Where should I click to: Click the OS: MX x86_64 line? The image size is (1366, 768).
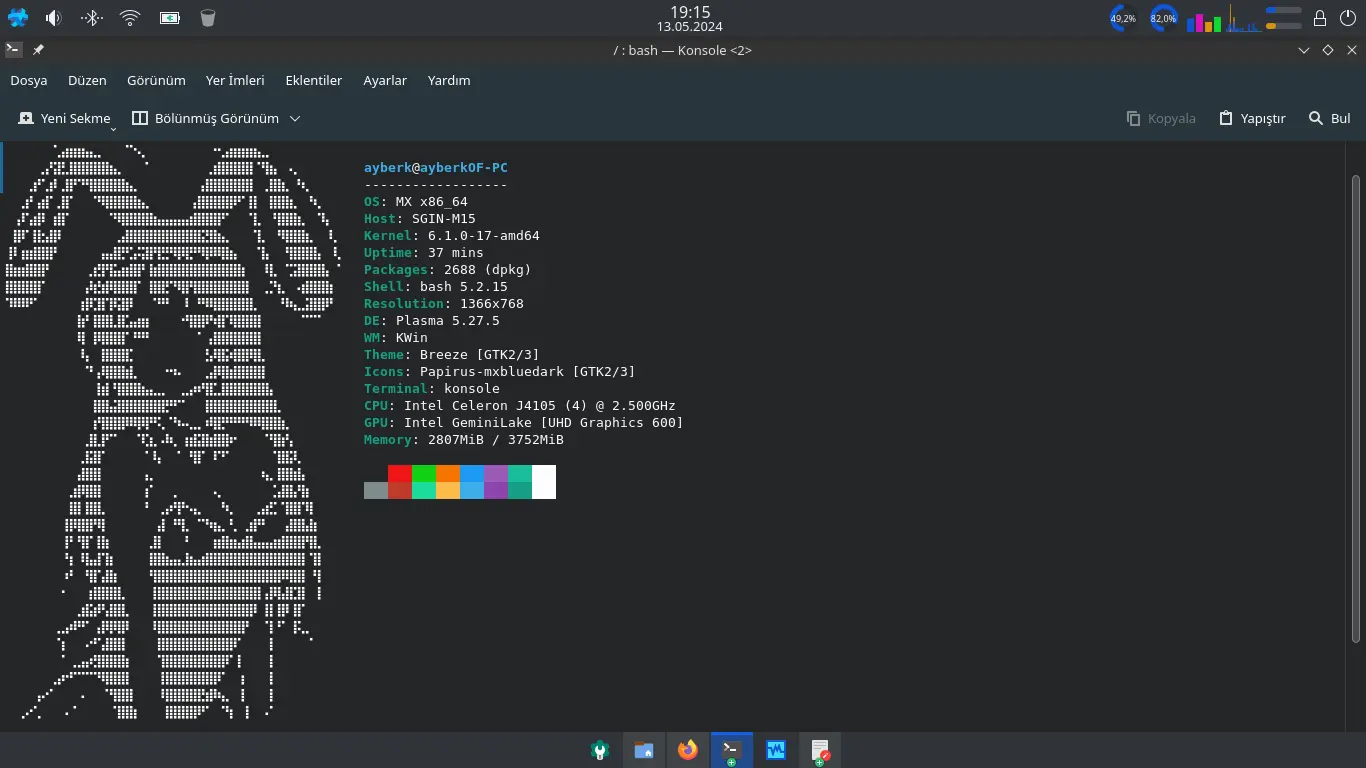coord(416,202)
